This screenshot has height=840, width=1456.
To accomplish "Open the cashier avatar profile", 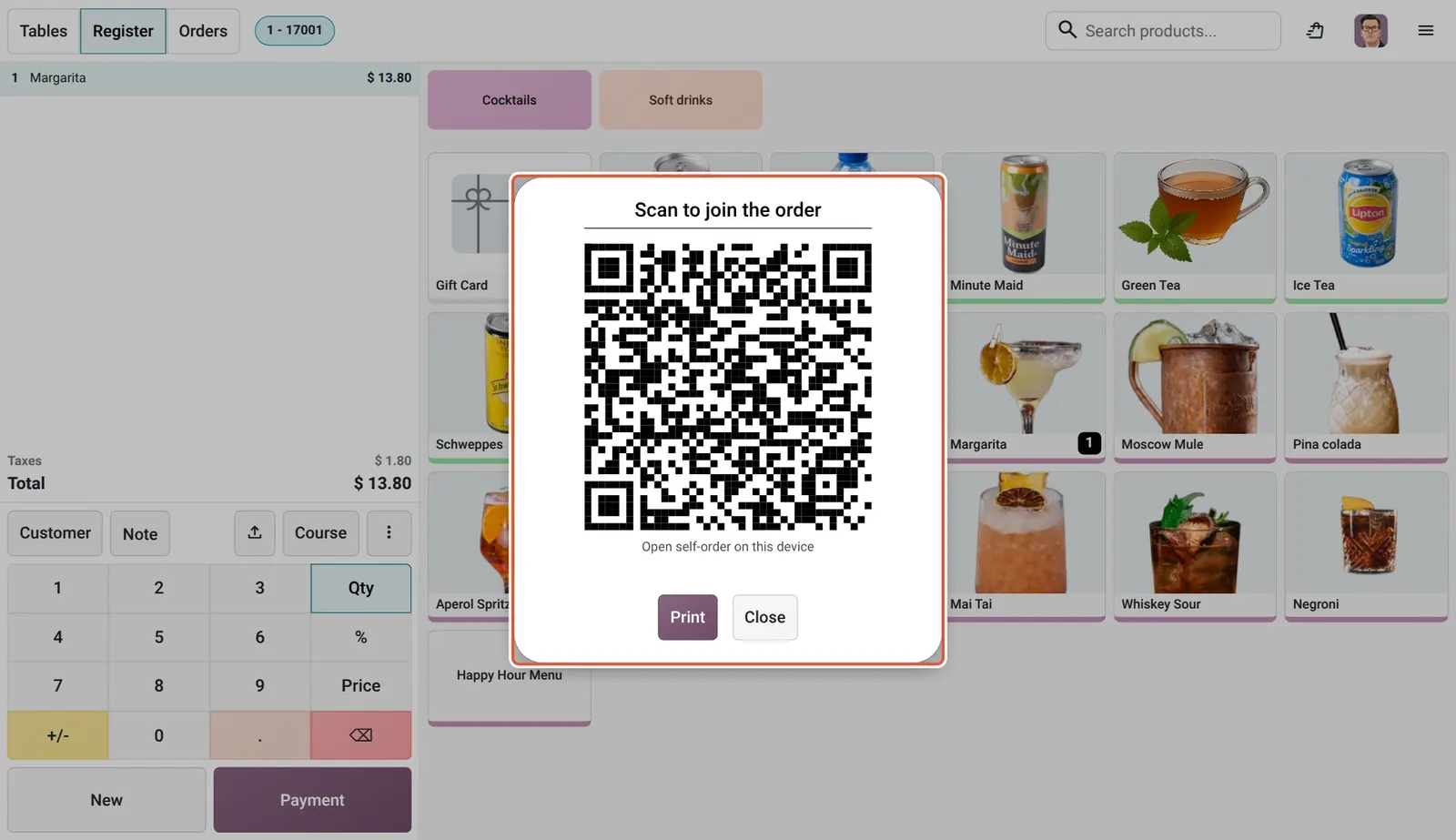I will (1370, 31).
